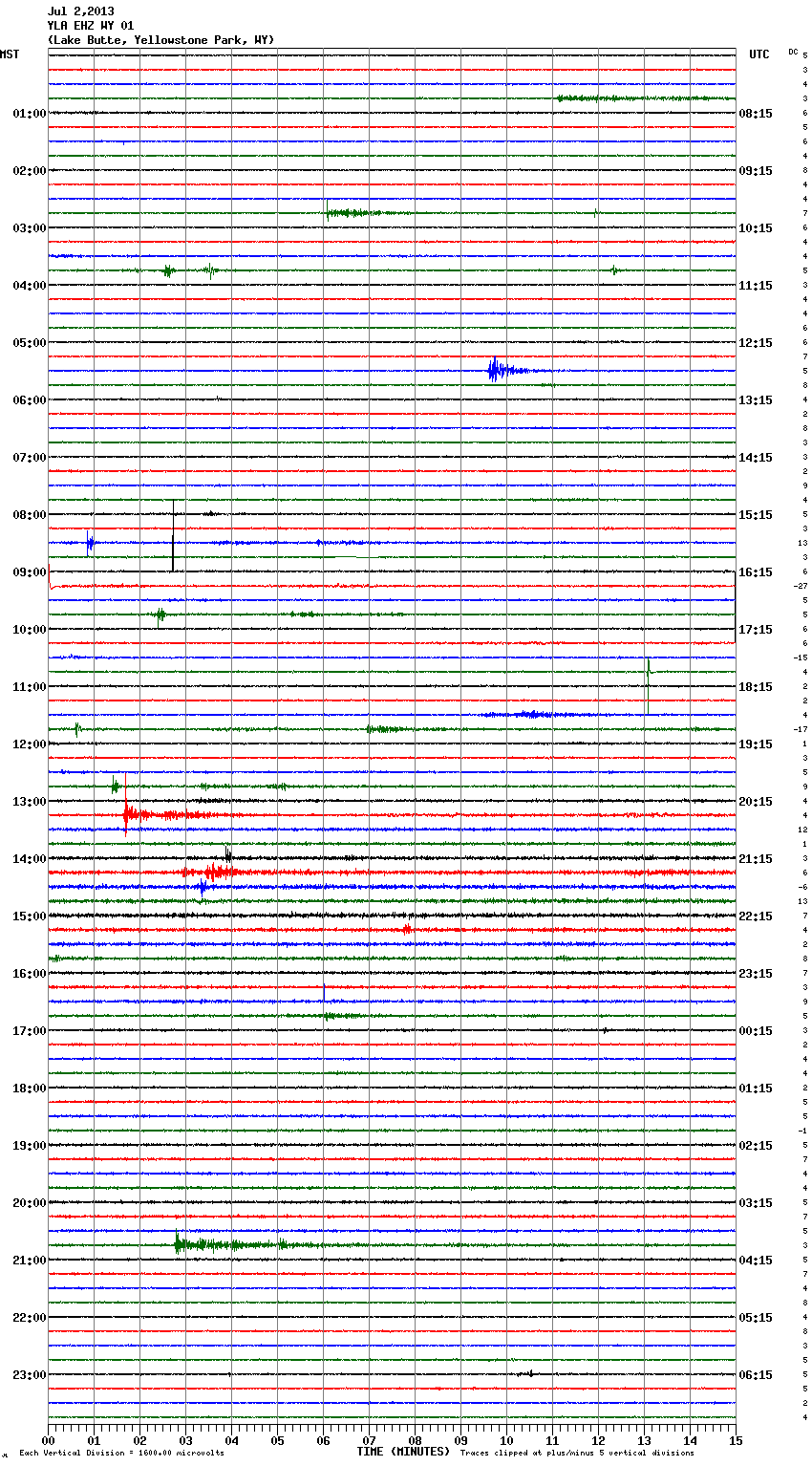Click 'Traces clipped at plus/minus 5 vertical divisions' note
812x1466 pixels.
pyautogui.click(x=577, y=1453)
